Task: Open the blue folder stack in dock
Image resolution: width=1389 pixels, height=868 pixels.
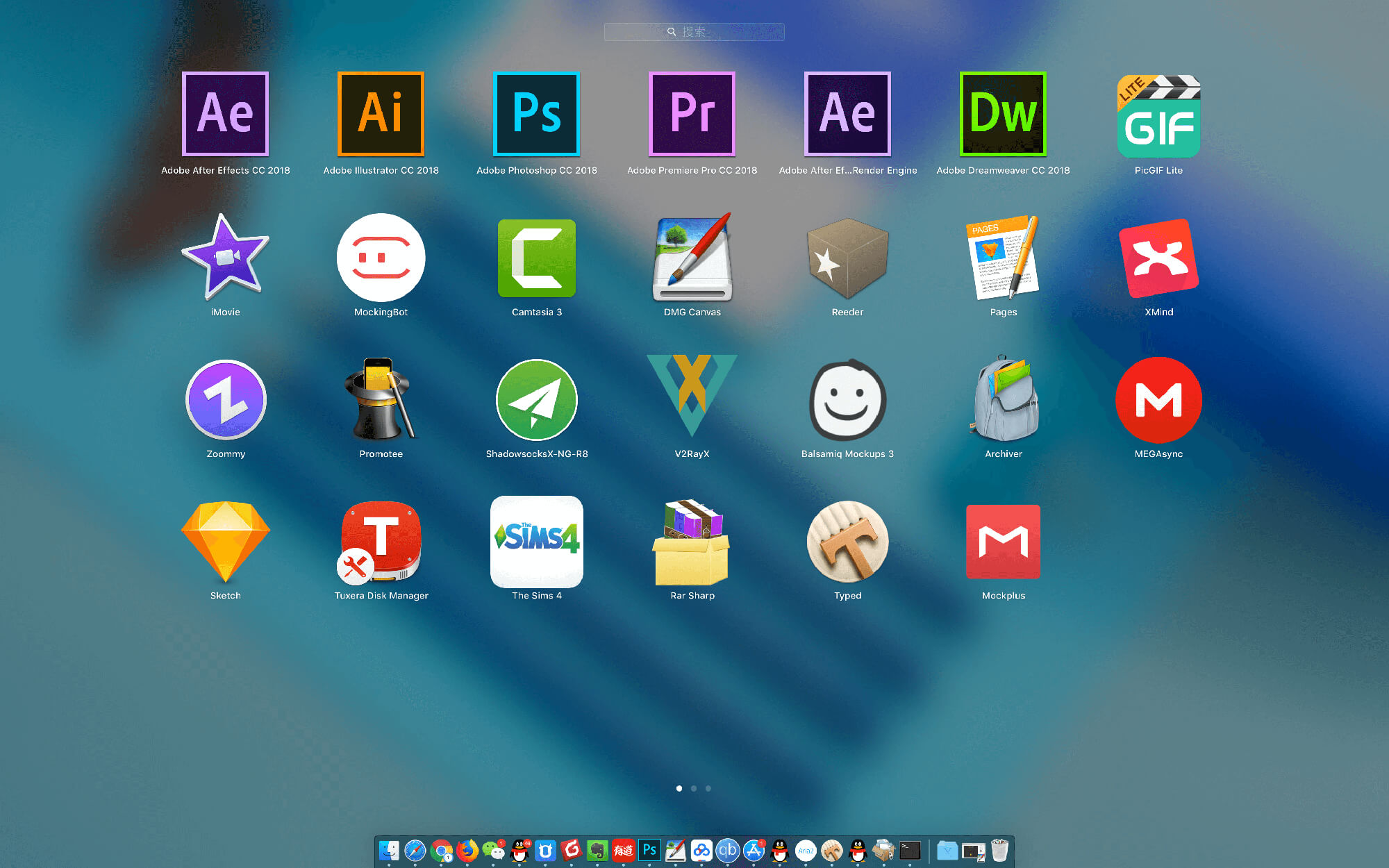Action: (x=947, y=850)
